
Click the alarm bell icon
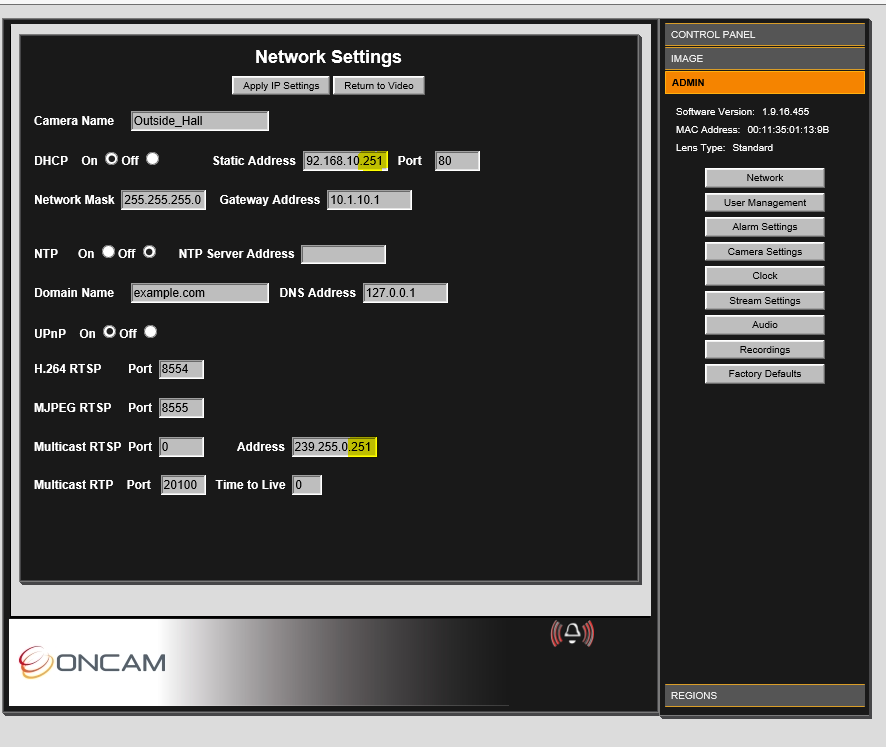[x=572, y=633]
